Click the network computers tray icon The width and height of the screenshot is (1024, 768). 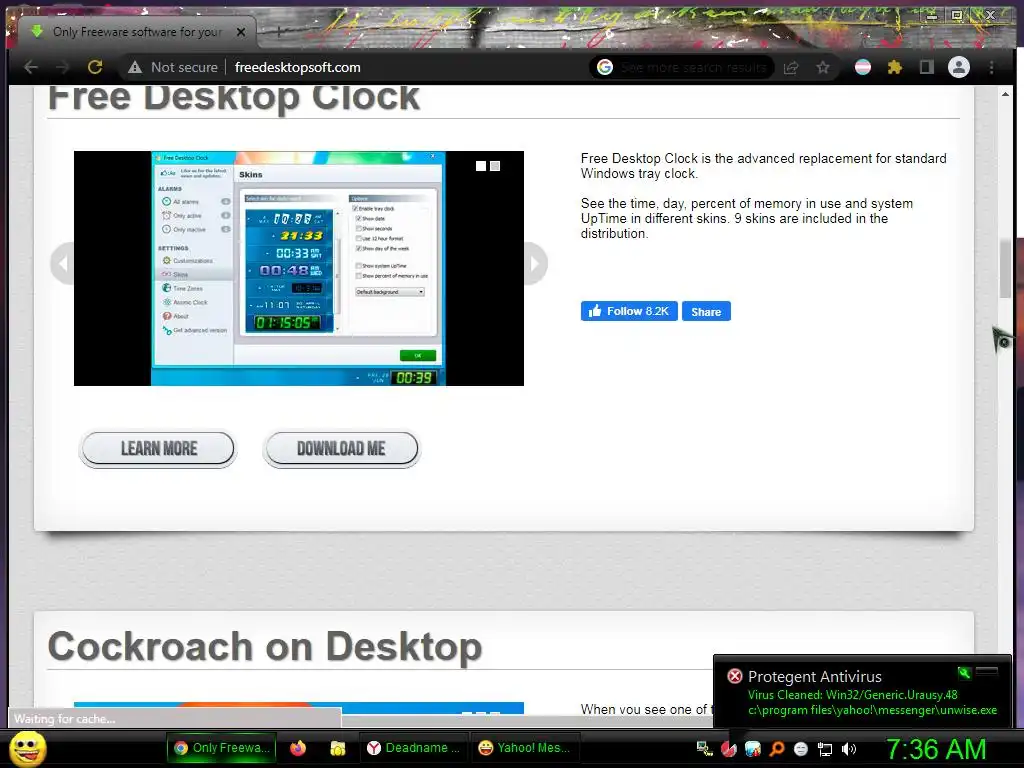point(705,749)
